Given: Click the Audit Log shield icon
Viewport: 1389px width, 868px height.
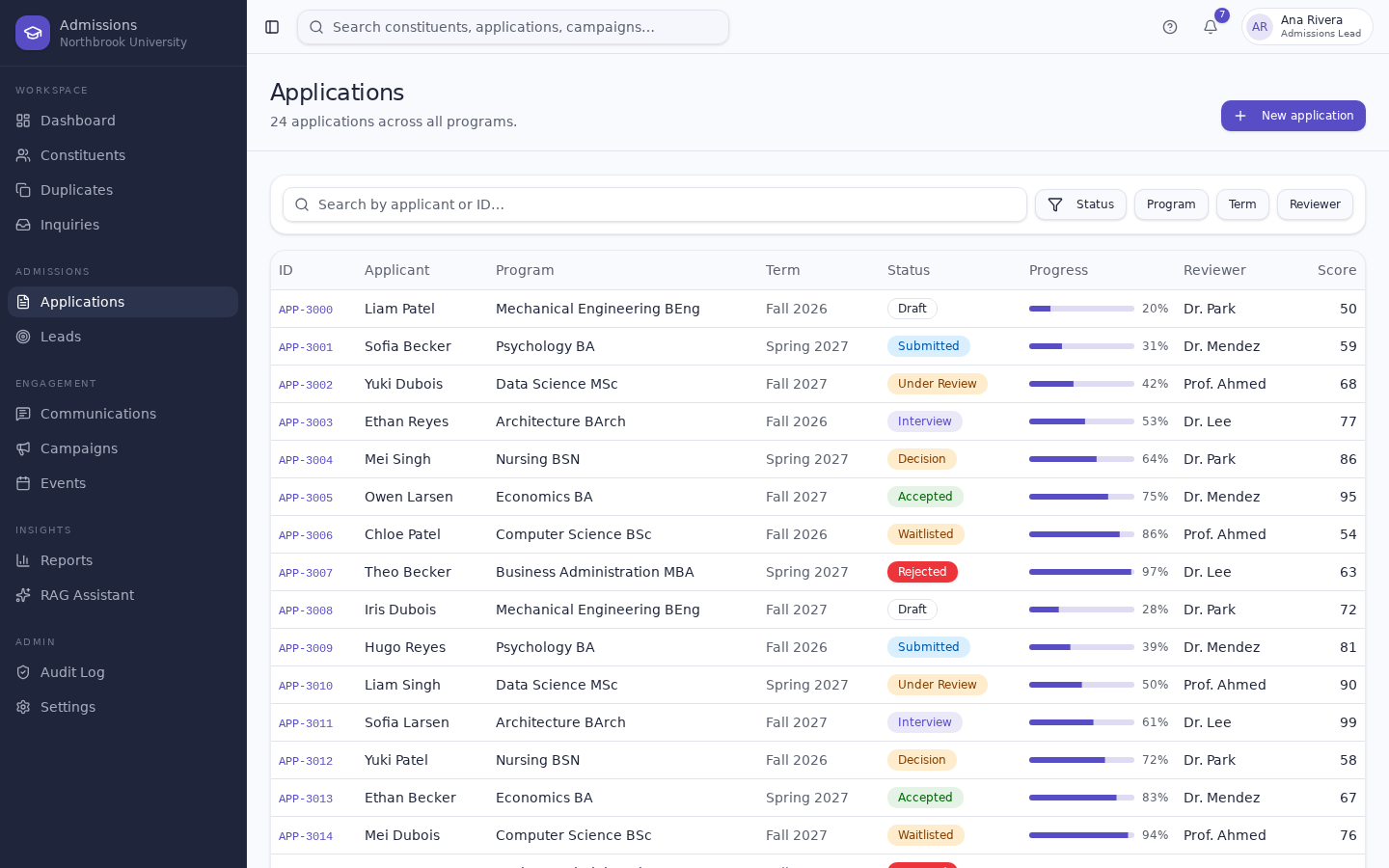Looking at the screenshot, I should click(x=23, y=672).
